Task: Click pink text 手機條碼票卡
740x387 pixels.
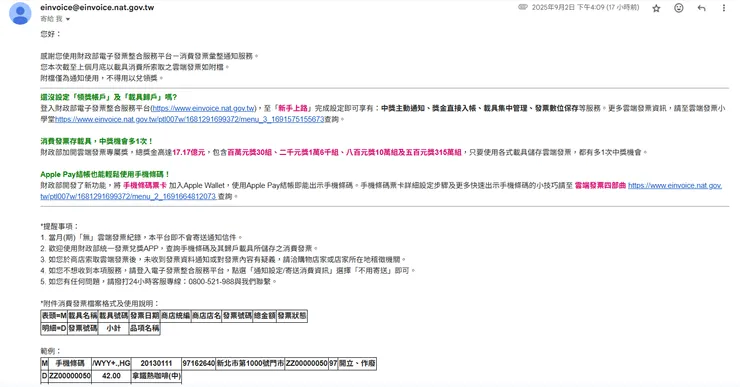Action: tap(145, 185)
